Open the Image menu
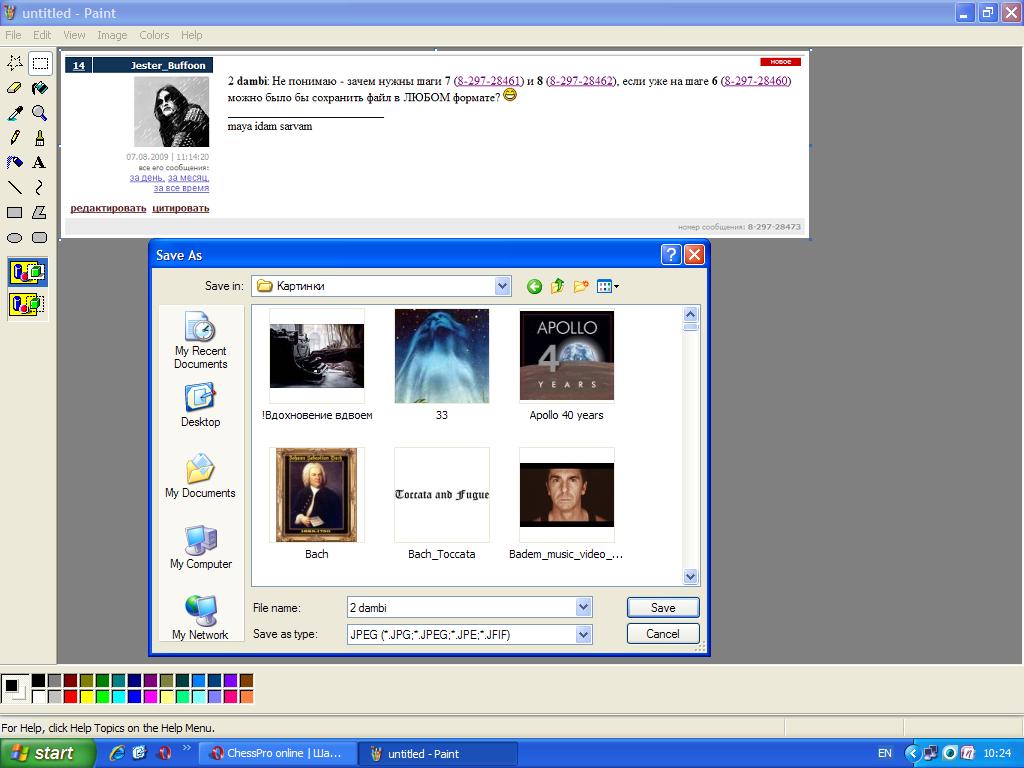The height and width of the screenshot is (768, 1024). [112, 35]
